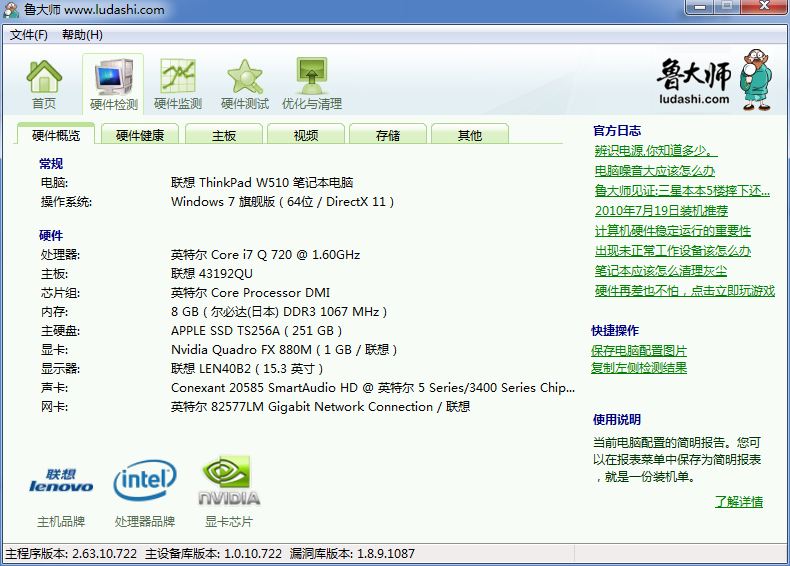Select the 8 GB DDR3 1067 MHz memory text
The image size is (790, 566).
[x=279, y=311]
